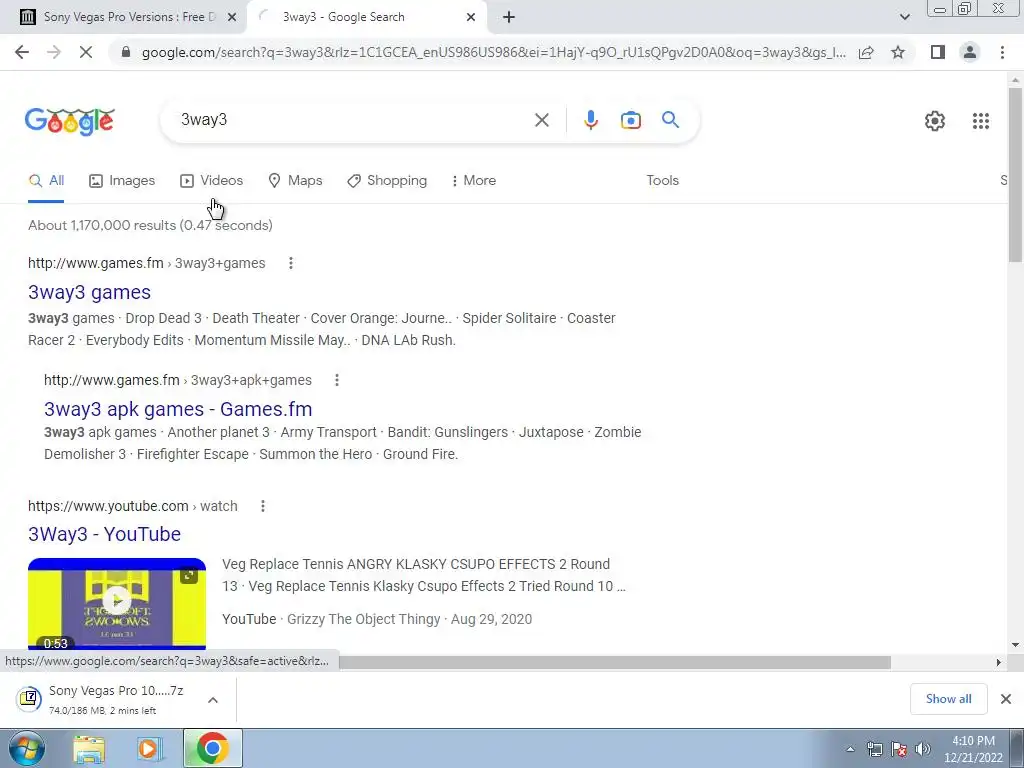Open 3way3 apk games - Games.fm link
Screen dimensions: 1024x768
[x=178, y=409]
